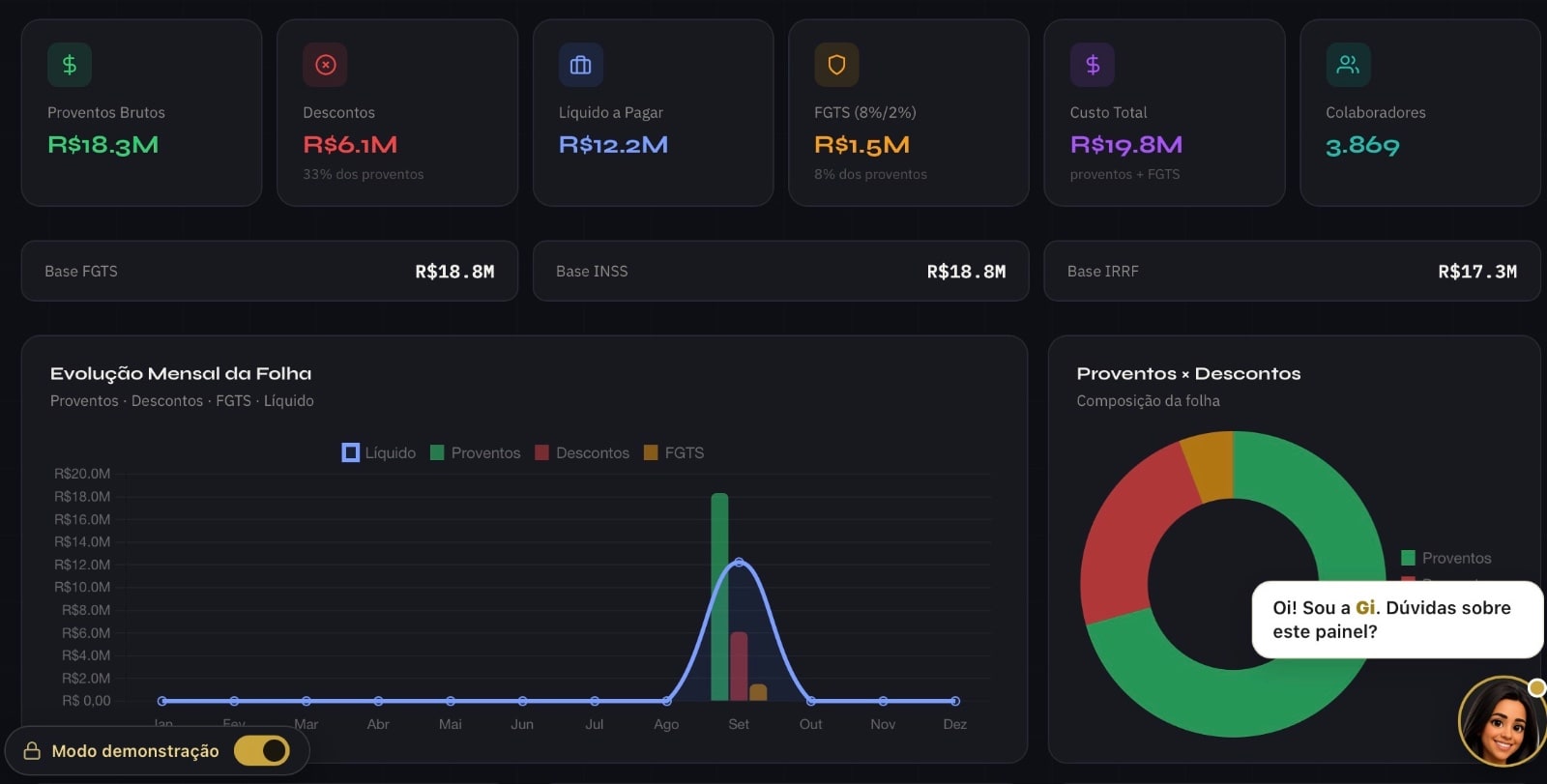
Task: Click the Evolução Mensal da Folha heading
Action: (x=181, y=373)
